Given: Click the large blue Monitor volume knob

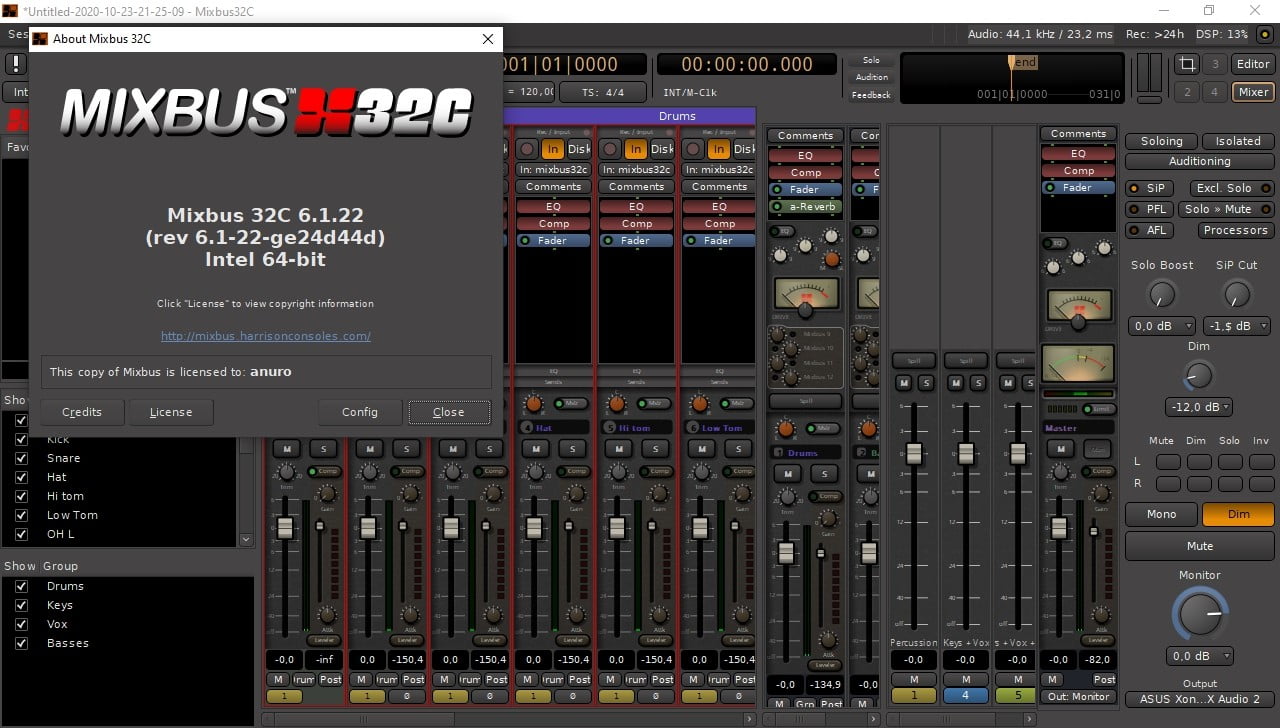Looking at the screenshot, I should [x=1199, y=613].
